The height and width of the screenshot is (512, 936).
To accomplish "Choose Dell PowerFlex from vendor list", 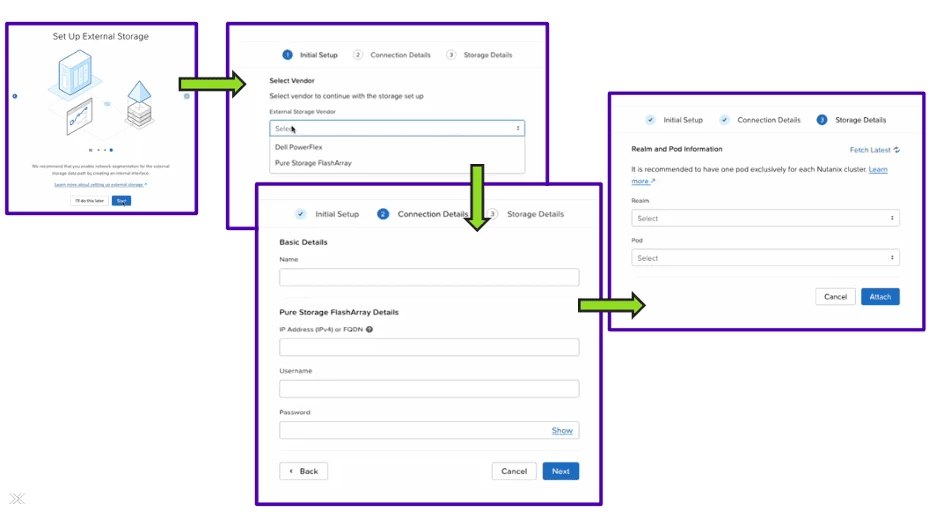I will tap(298, 147).
